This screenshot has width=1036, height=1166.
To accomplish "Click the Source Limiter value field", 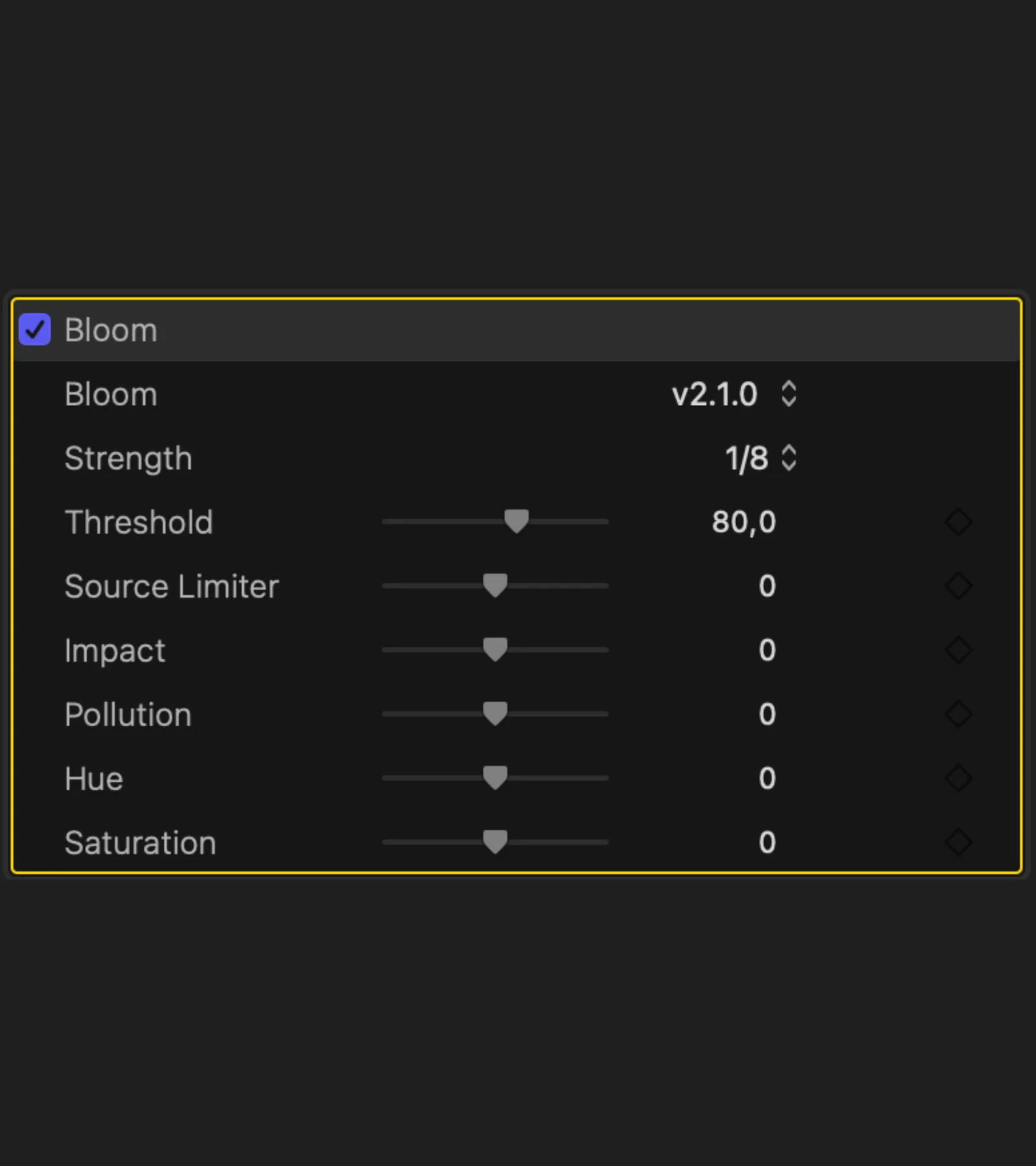I will [x=767, y=586].
